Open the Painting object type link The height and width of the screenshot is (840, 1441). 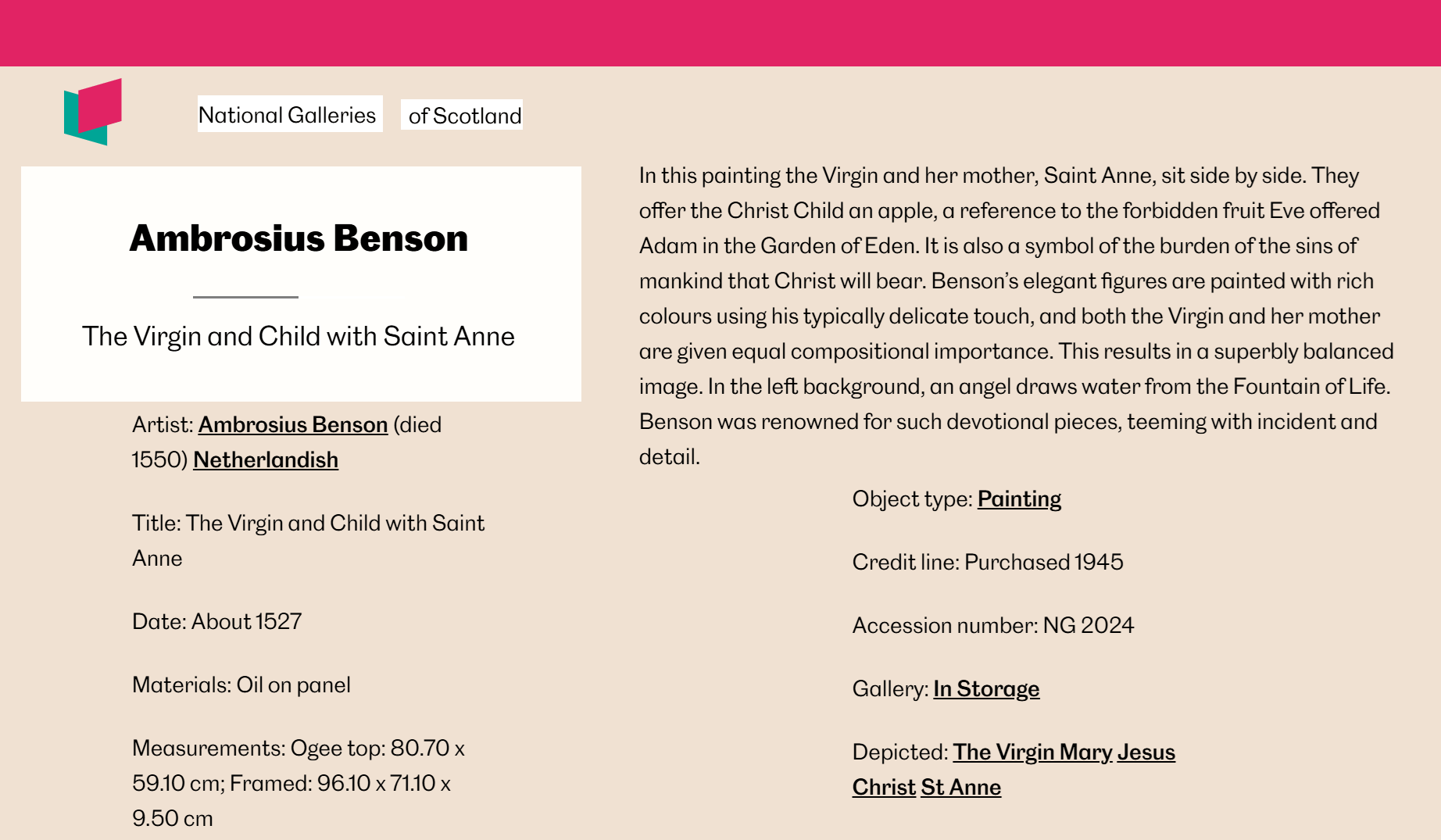[1019, 499]
